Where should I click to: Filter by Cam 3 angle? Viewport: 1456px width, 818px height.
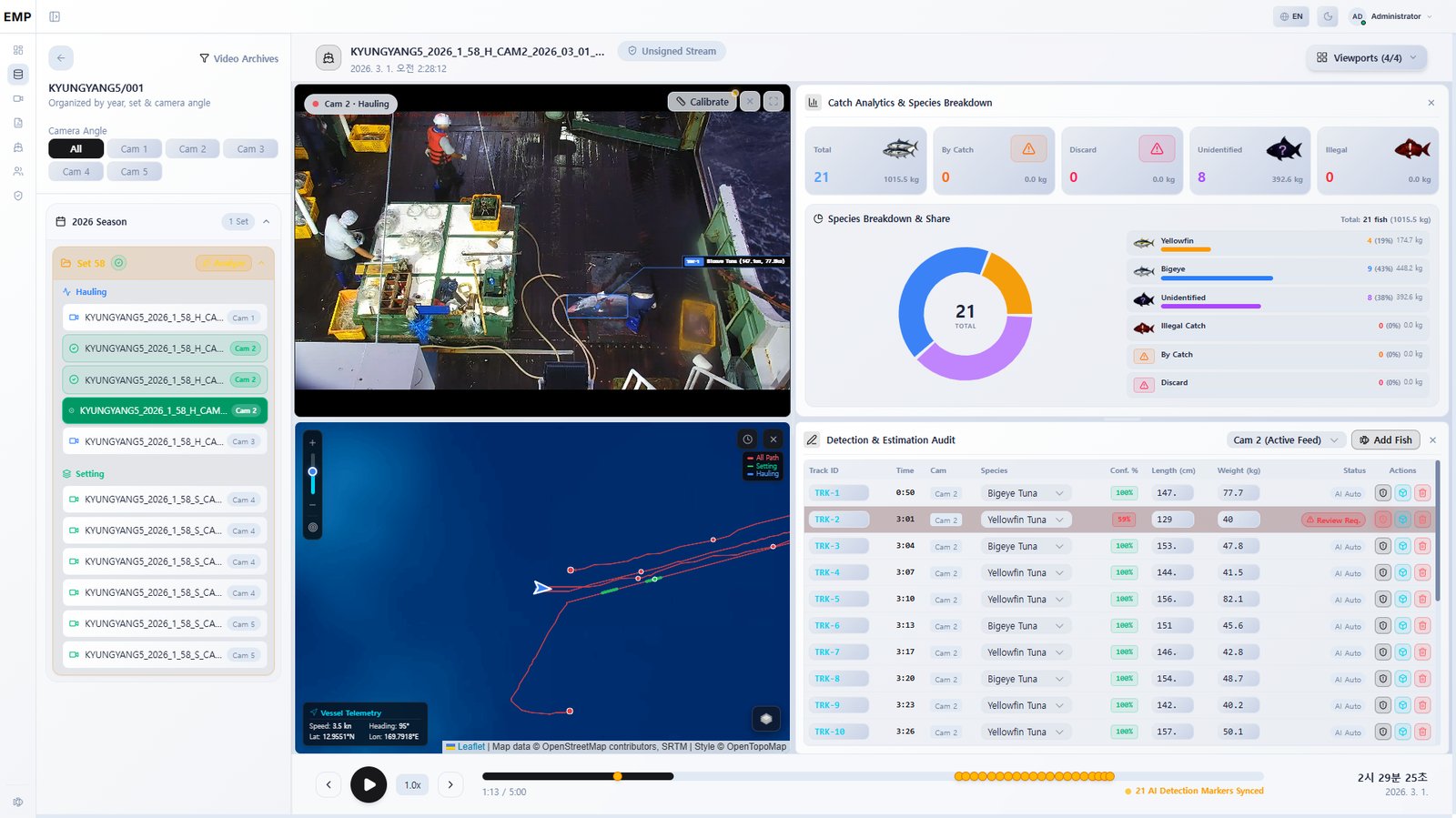pos(250,149)
